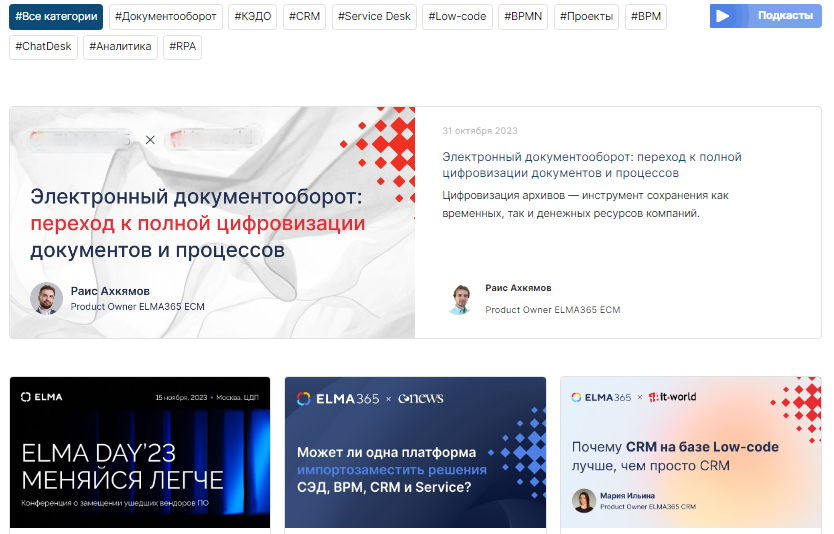The height and width of the screenshot is (534, 834).
Task: Open card 'Может ли одна платформа импортозаместить'
Action: (x=415, y=453)
